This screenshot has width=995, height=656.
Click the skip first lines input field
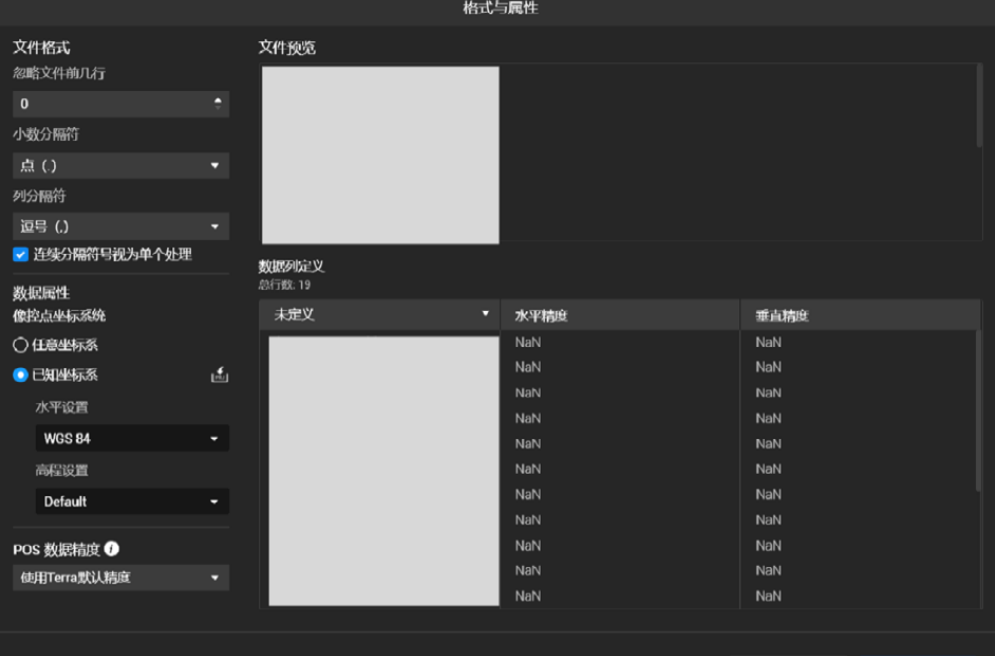121,103
